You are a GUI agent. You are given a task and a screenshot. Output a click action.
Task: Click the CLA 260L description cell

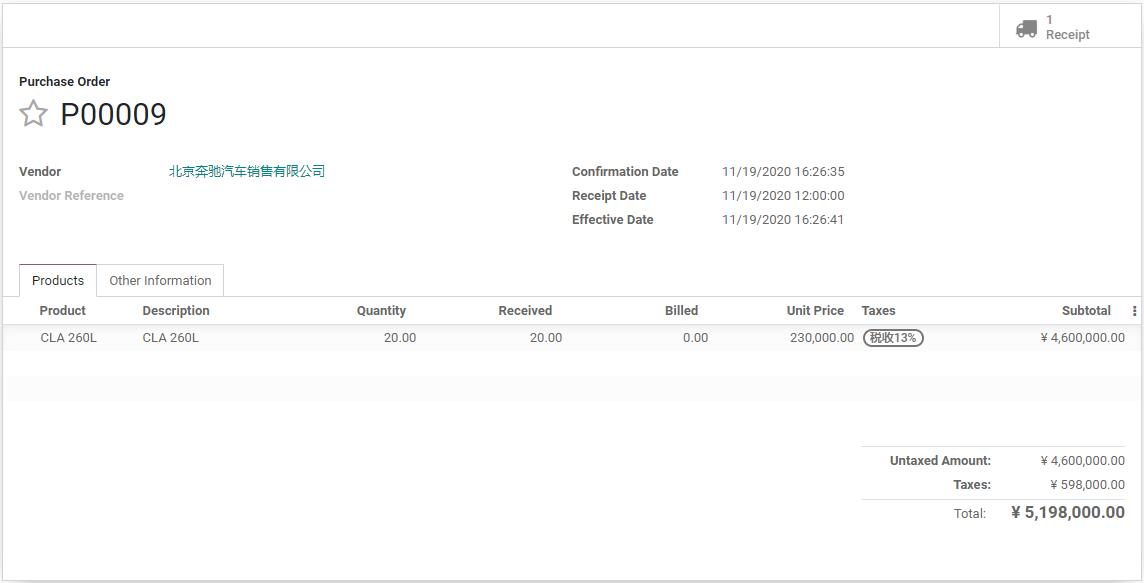point(170,338)
